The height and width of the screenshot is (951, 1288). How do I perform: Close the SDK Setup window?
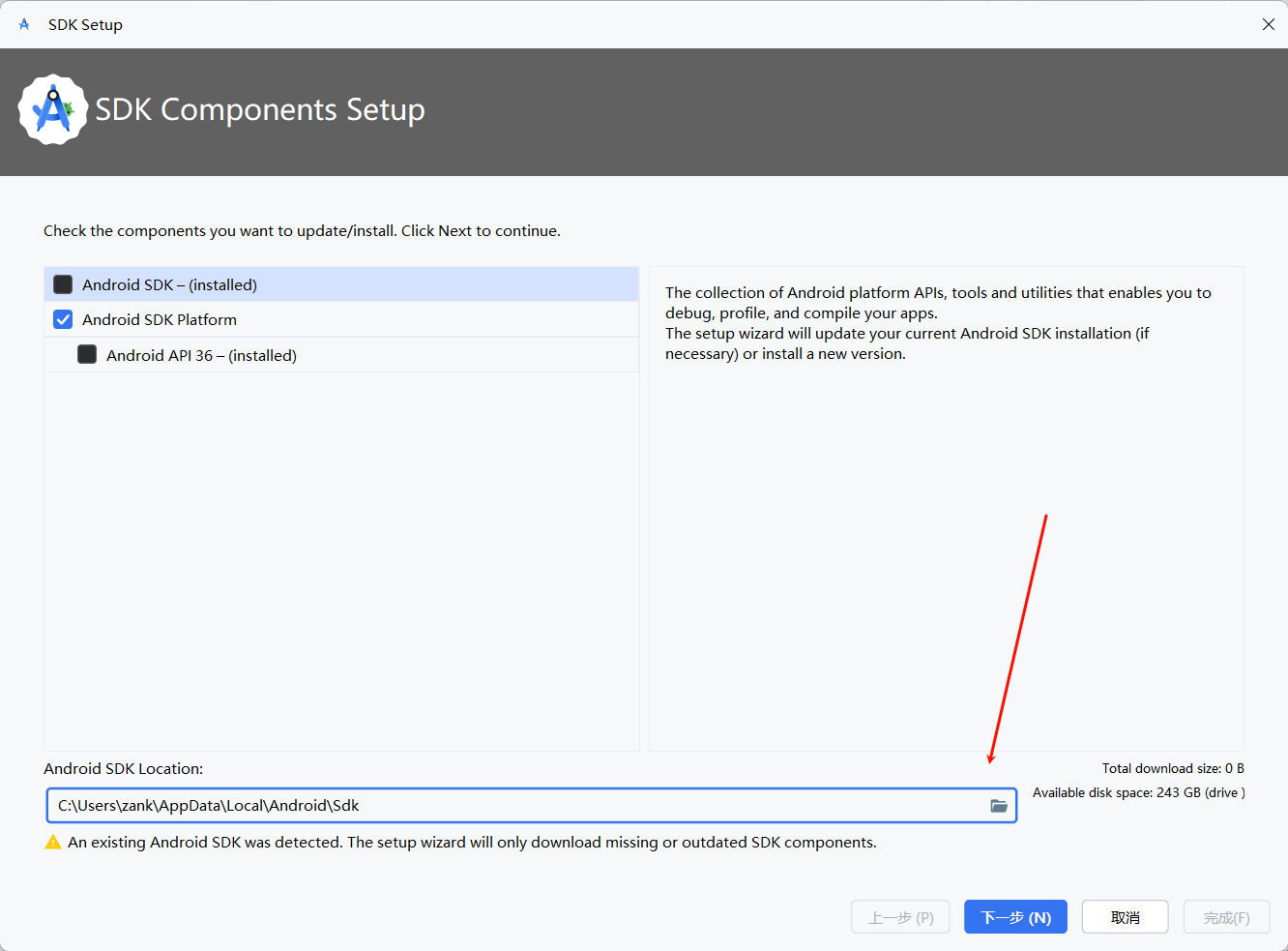(x=1268, y=24)
